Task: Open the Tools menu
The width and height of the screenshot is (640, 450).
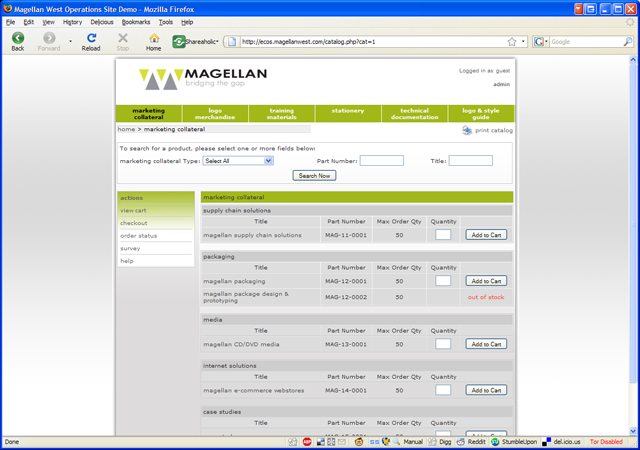Action: tap(165, 22)
